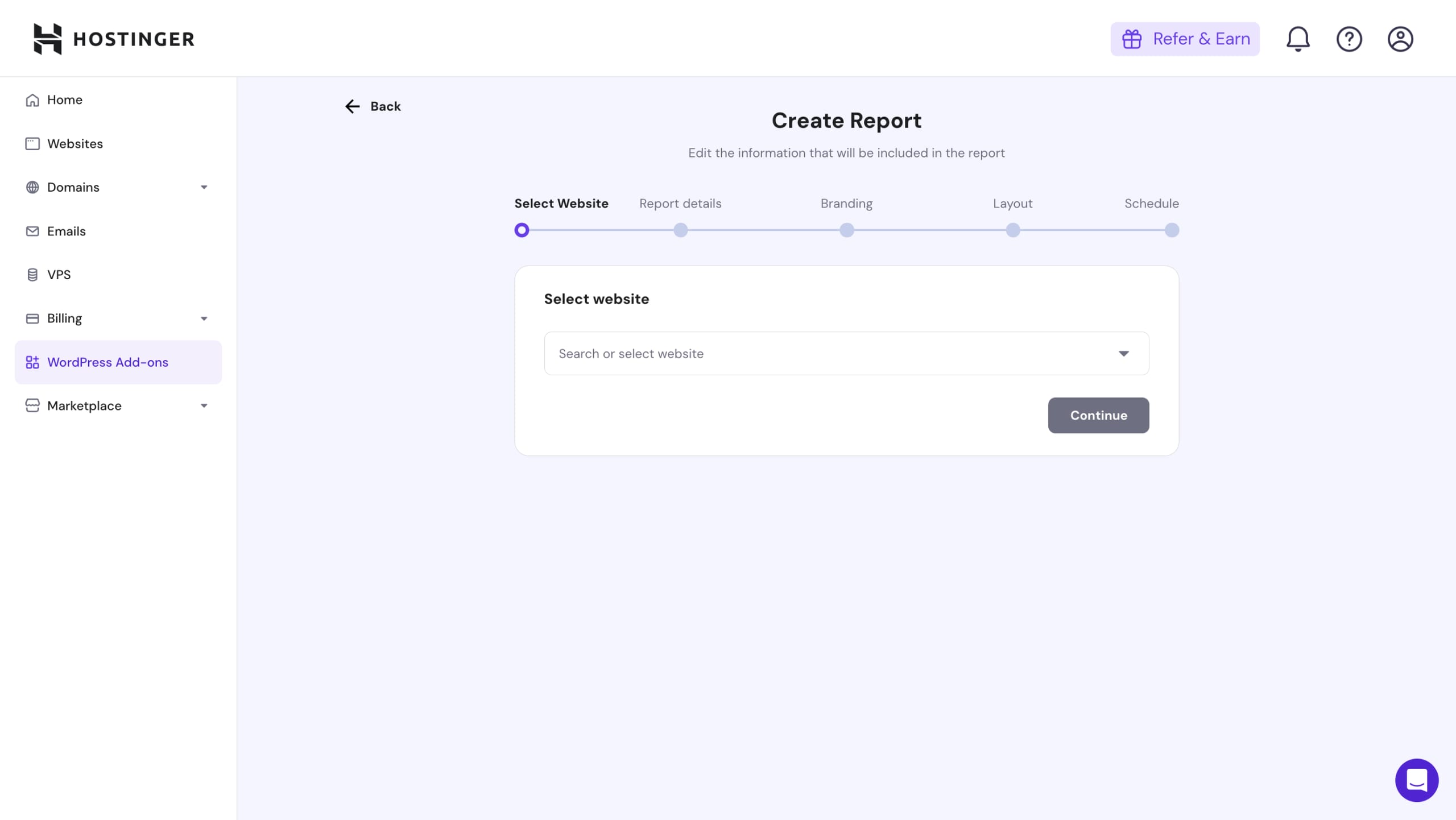
Task: Expand the Marketplace sidebar menu
Action: coord(204,405)
